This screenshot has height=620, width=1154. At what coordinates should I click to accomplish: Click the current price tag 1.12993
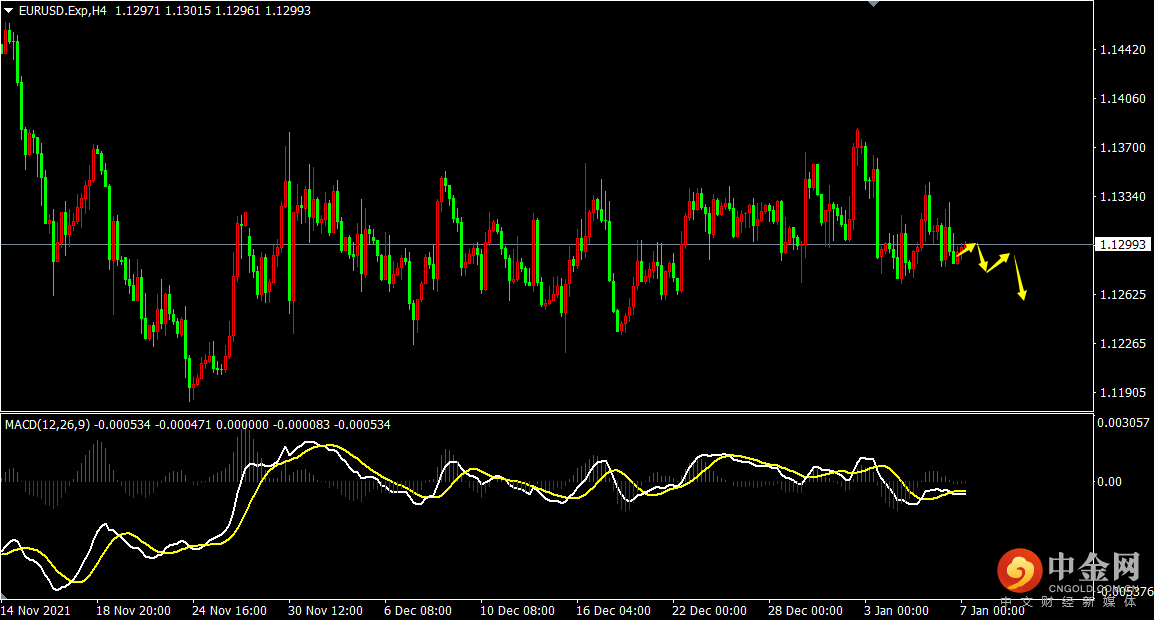(x=1123, y=244)
